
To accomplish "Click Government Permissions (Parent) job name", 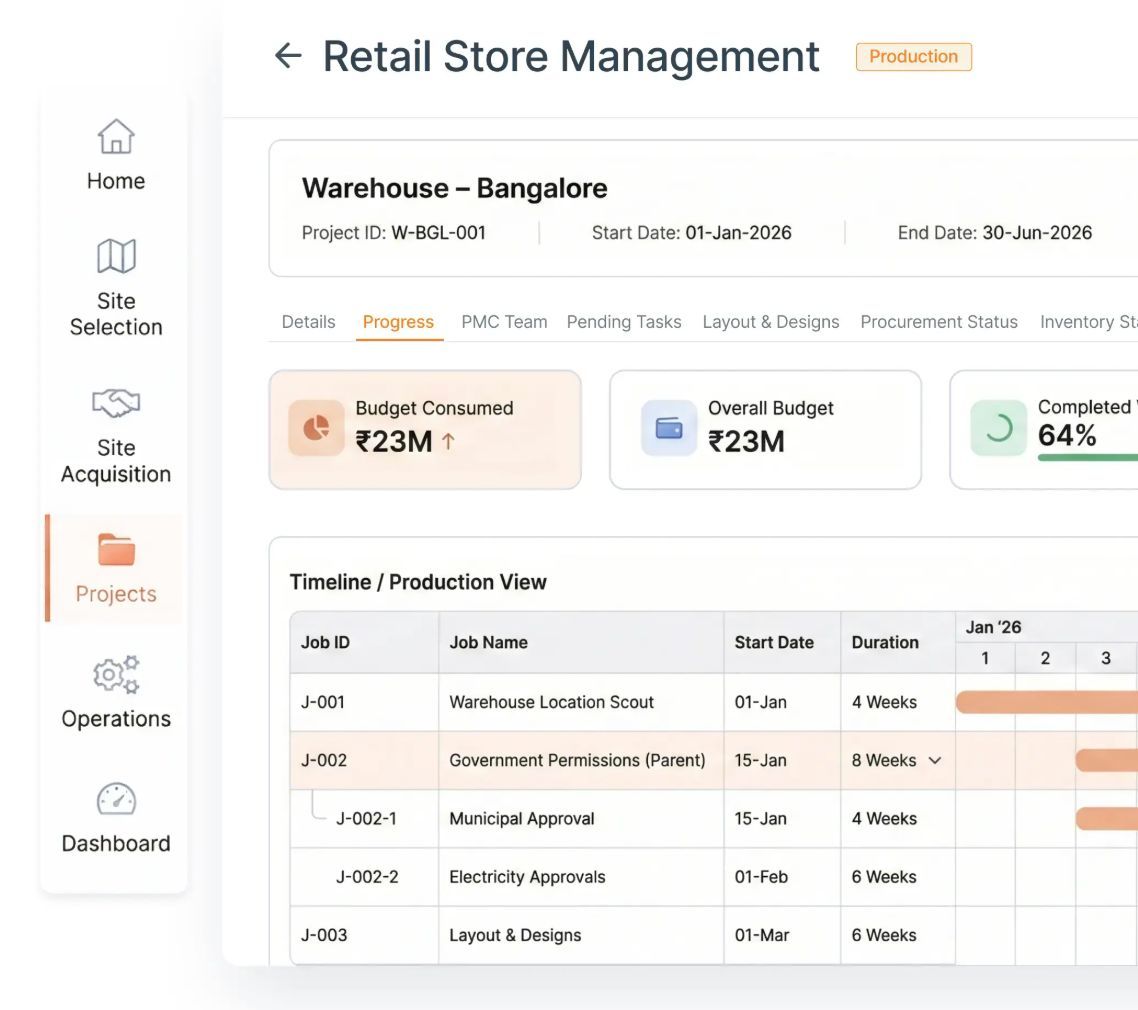I will [x=577, y=760].
